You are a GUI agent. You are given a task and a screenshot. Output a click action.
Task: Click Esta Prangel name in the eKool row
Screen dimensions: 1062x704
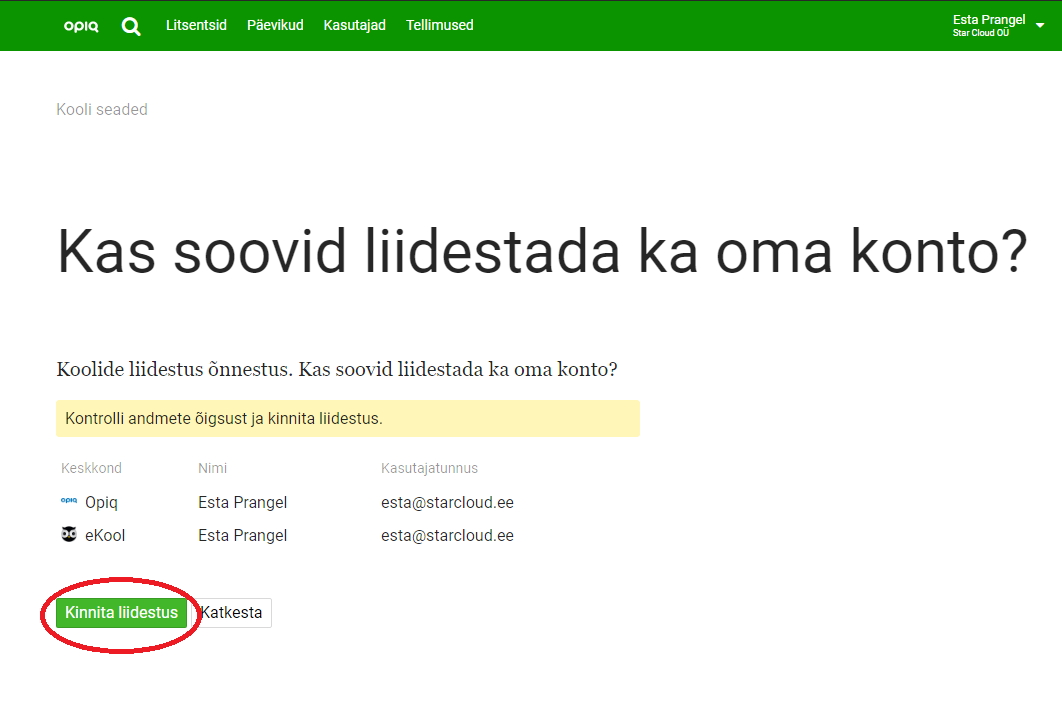coord(242,535)
